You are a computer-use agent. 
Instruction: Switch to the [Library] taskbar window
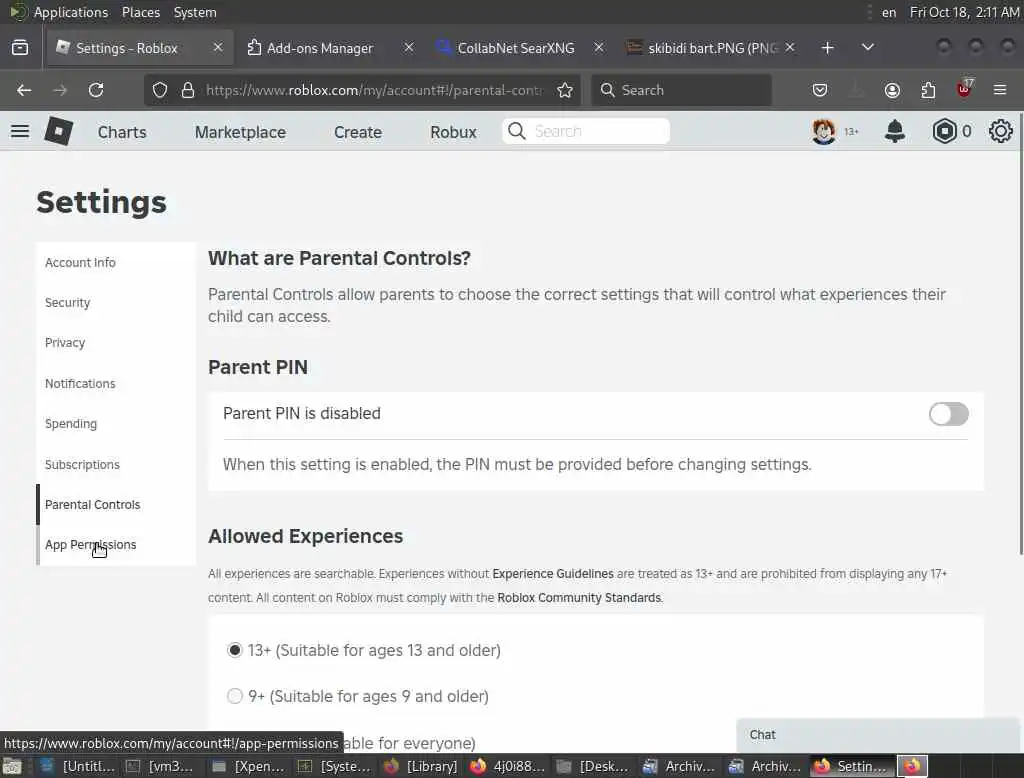[x=421, y=766]
